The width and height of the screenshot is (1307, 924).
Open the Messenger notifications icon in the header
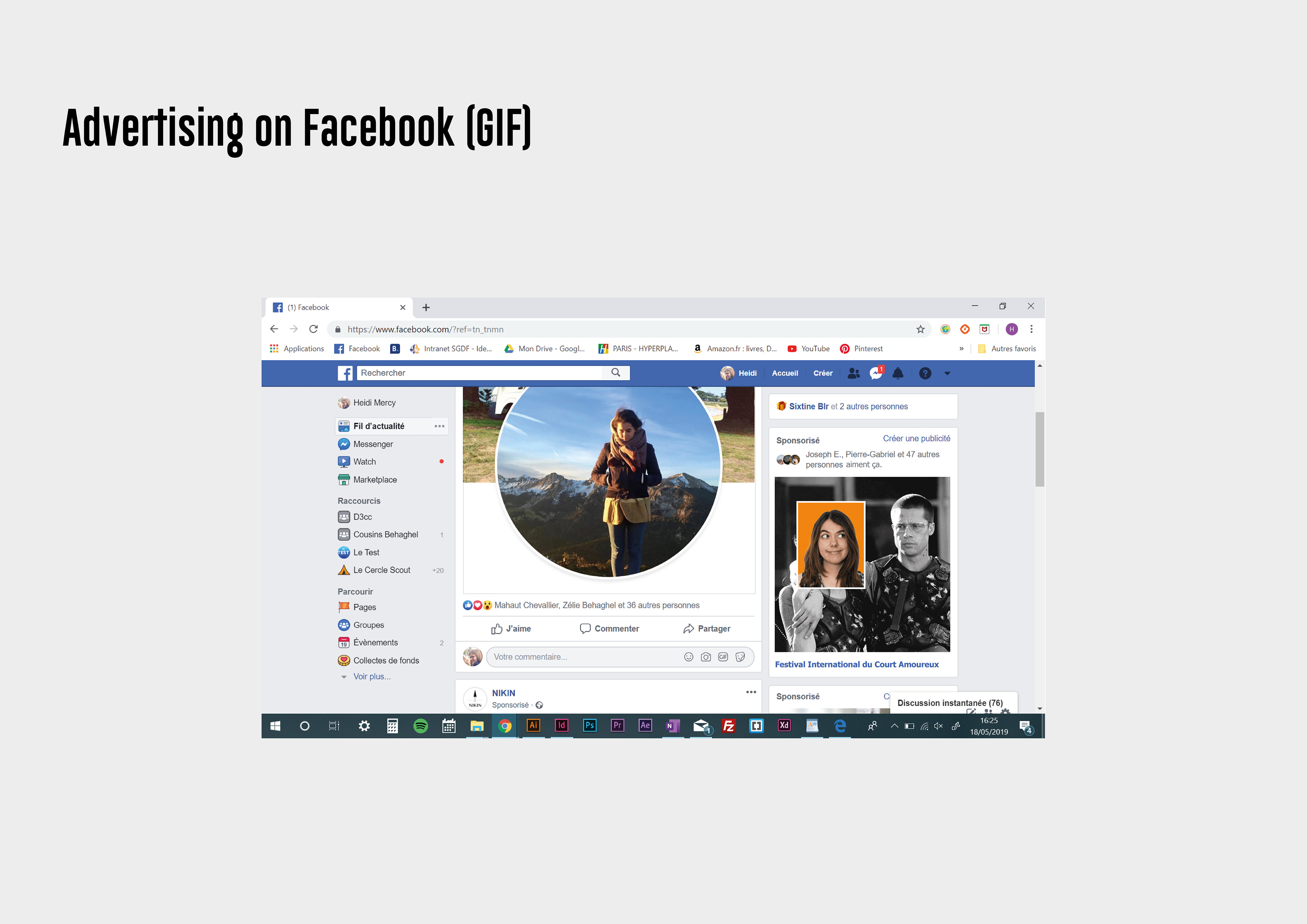pyautogui.click(x=876, y=373)
